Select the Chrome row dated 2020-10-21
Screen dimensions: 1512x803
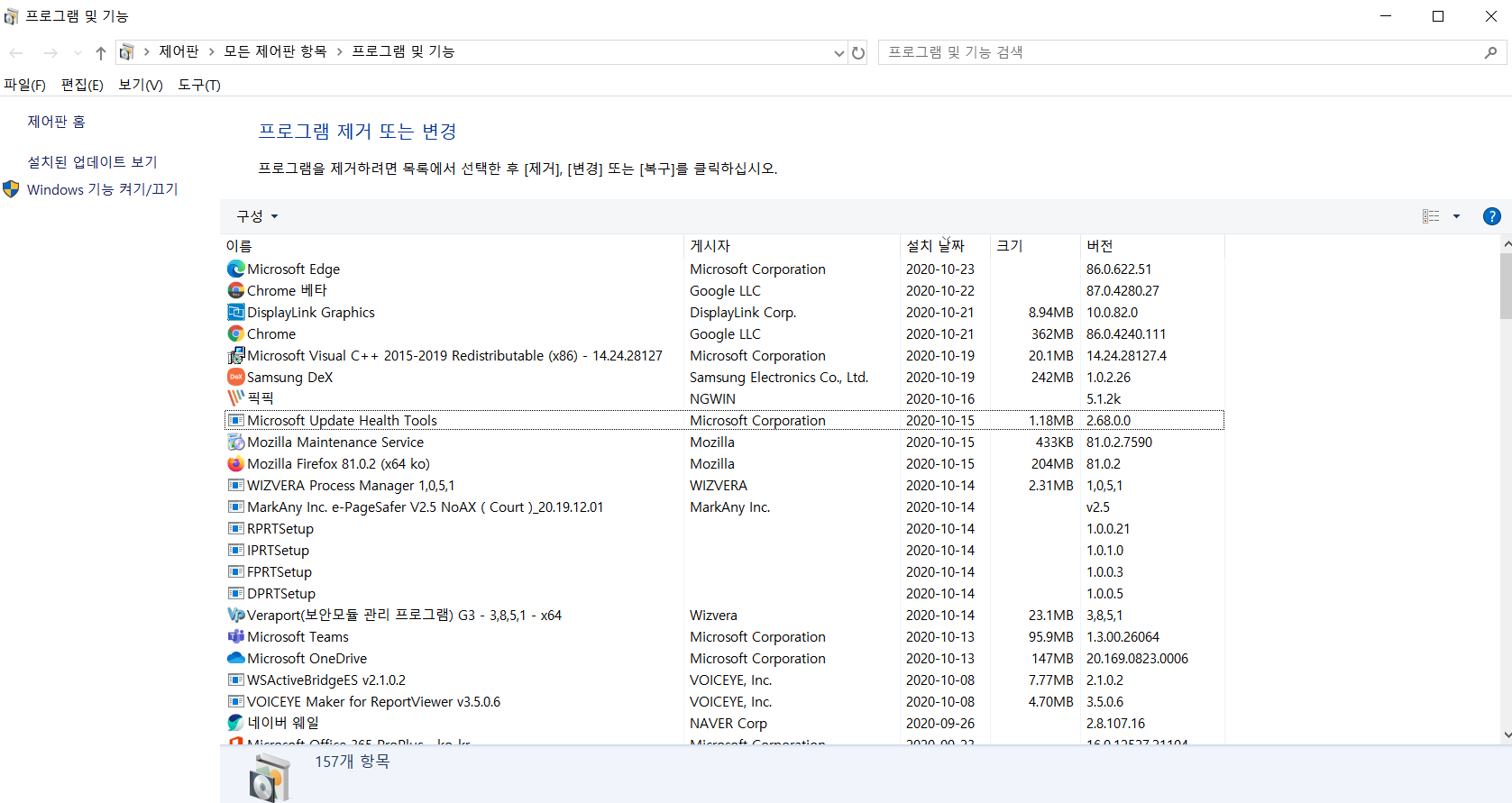coord(724,333)
